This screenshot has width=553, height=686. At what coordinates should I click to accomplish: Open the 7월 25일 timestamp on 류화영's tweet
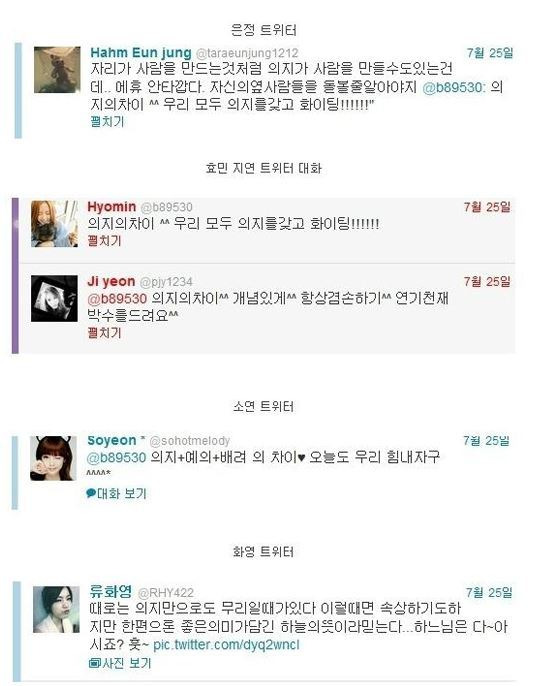click(x=489, y=592)
